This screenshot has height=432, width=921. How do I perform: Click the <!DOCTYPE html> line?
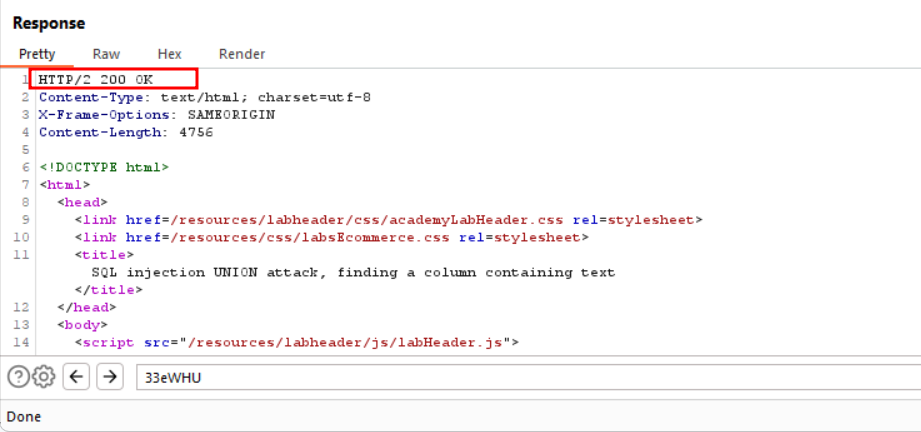(105, 167)
